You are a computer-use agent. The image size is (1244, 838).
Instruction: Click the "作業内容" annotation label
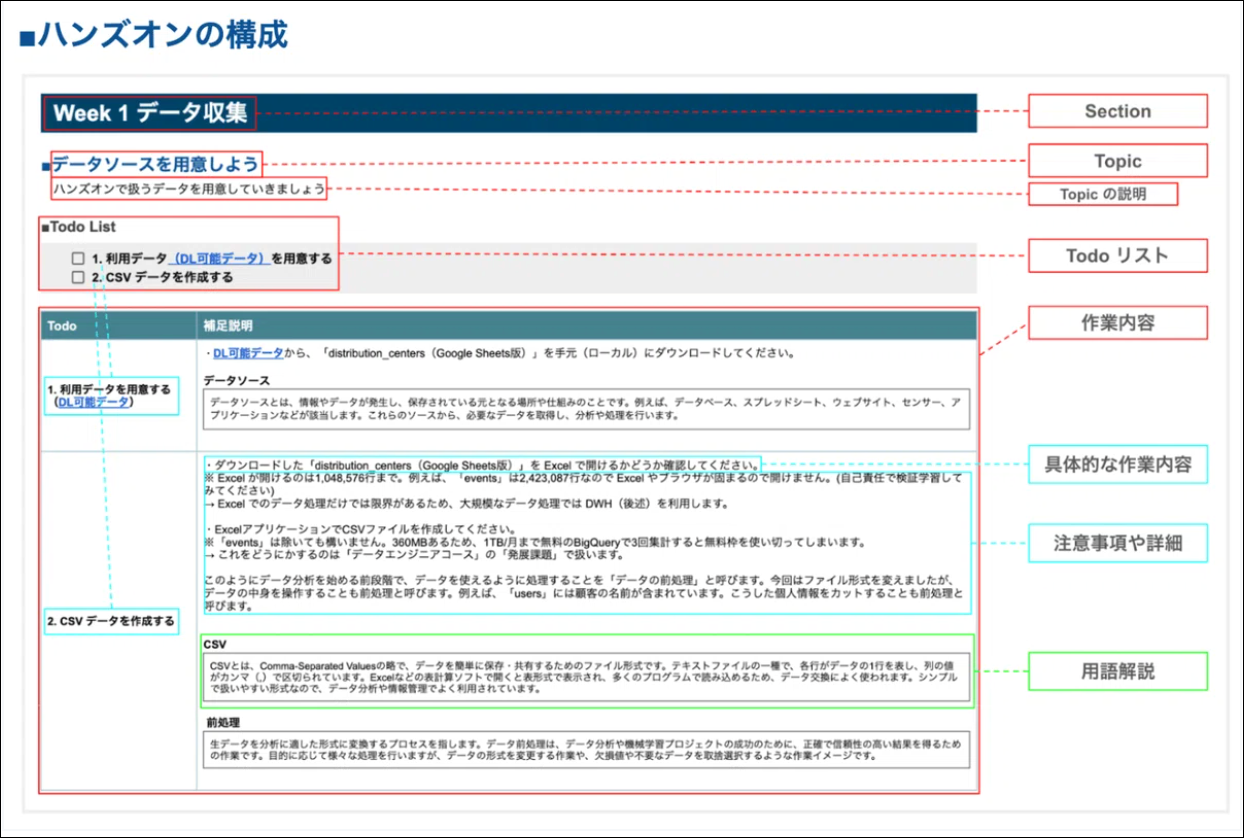click(x=1117, y=322)
